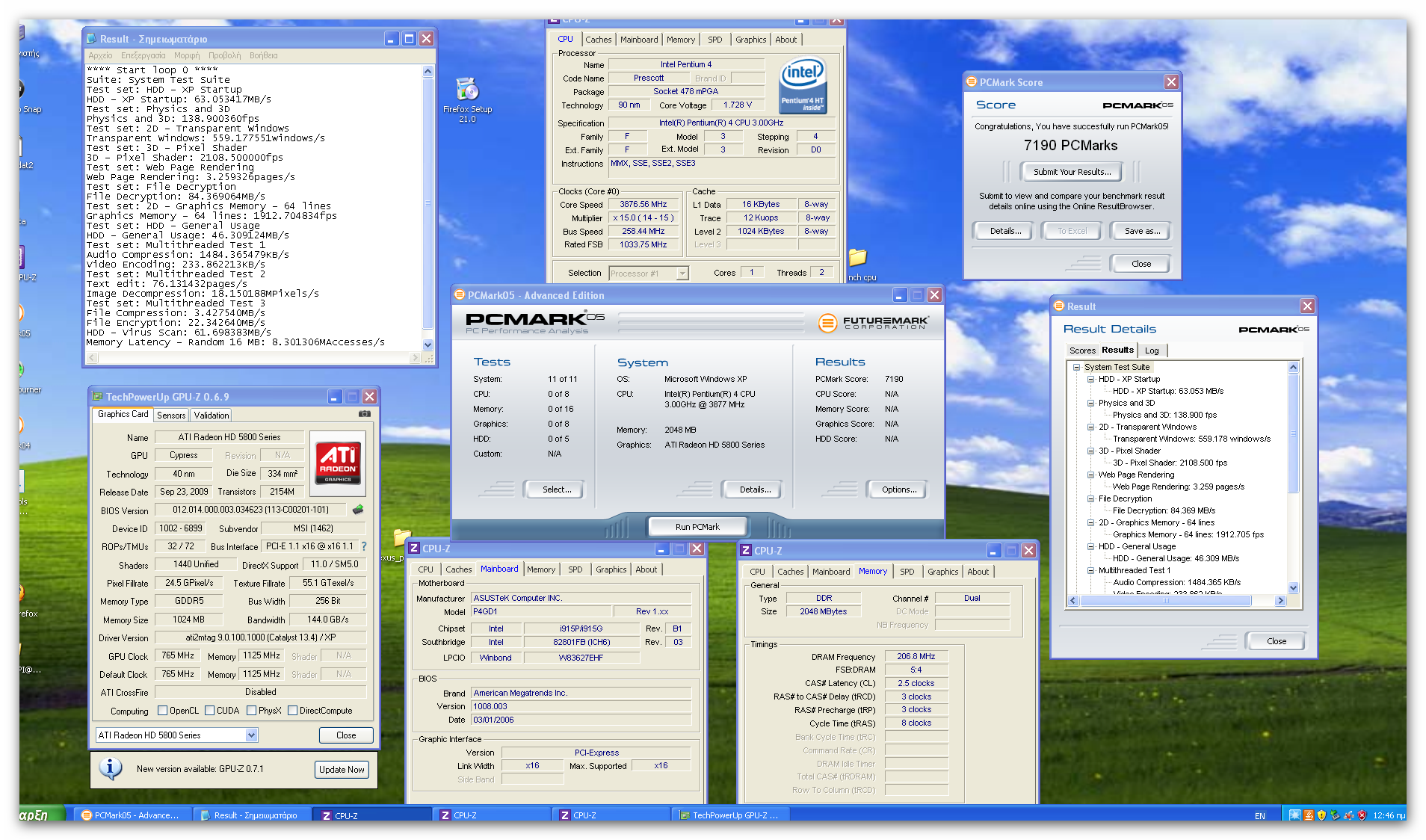Click Options... button under Results
Screen dimensions: 1426x840
pos(898,490)
